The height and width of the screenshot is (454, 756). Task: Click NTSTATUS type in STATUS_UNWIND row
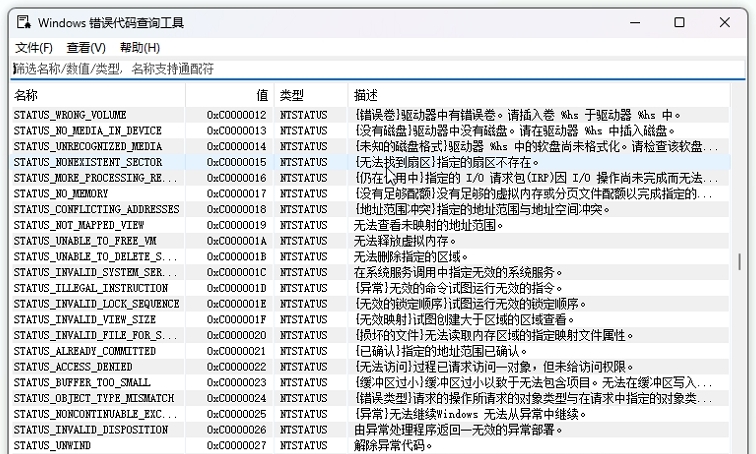click(x=304, y=445)
